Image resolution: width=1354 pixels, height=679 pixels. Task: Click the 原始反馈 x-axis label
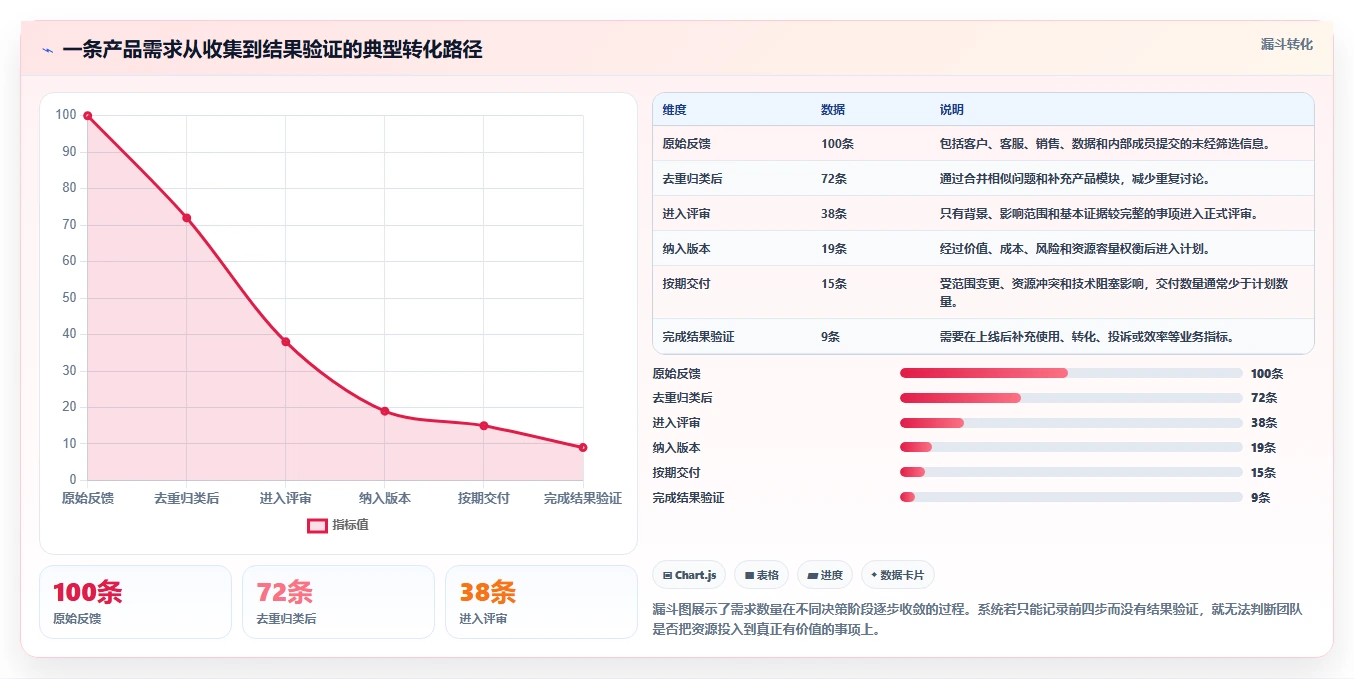[x=88, y=498]
